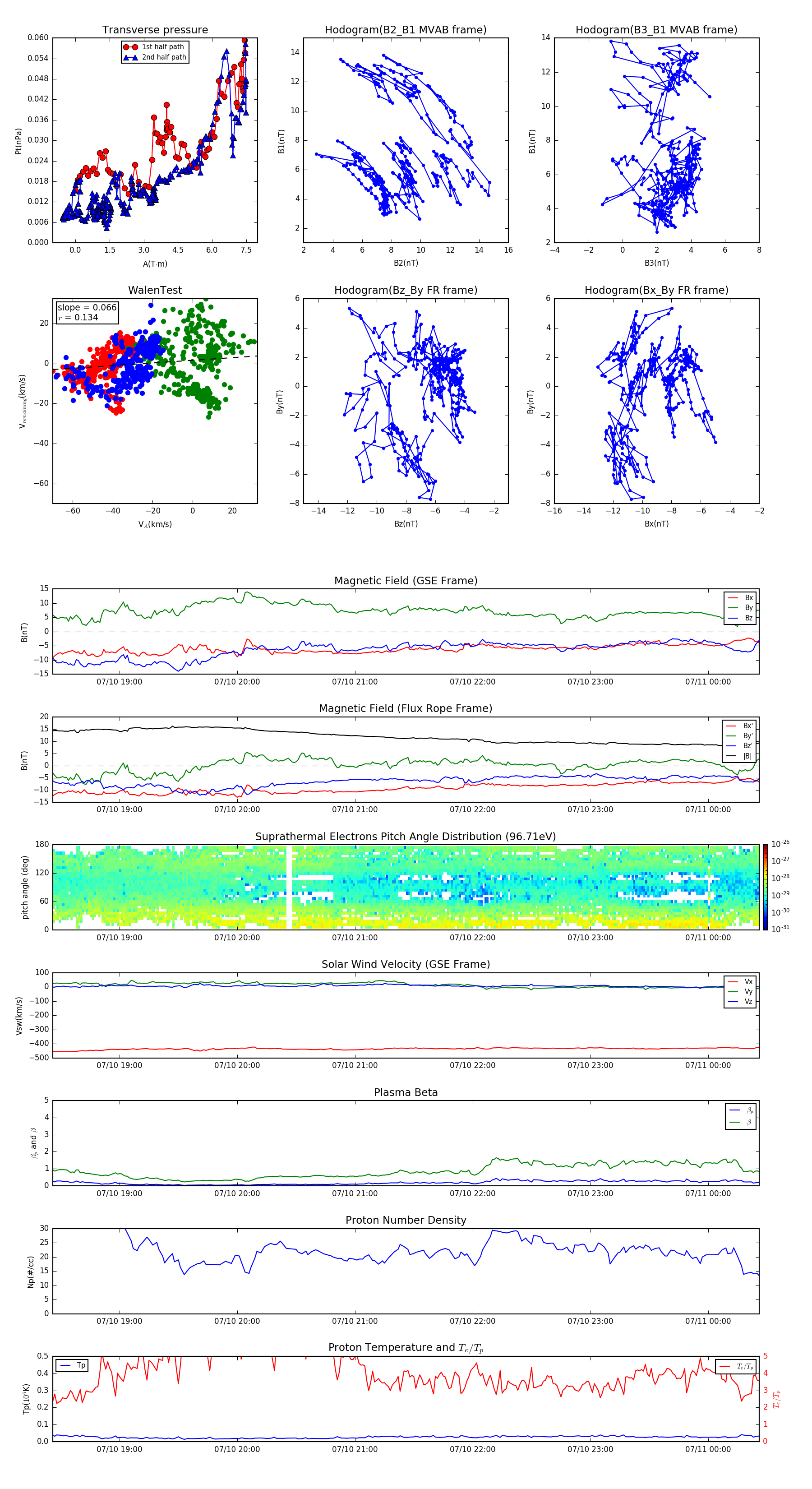This screenshot has height=1489, width=812.
Task: Click the "WalenTest" plot title
Action: coord(155,290)
